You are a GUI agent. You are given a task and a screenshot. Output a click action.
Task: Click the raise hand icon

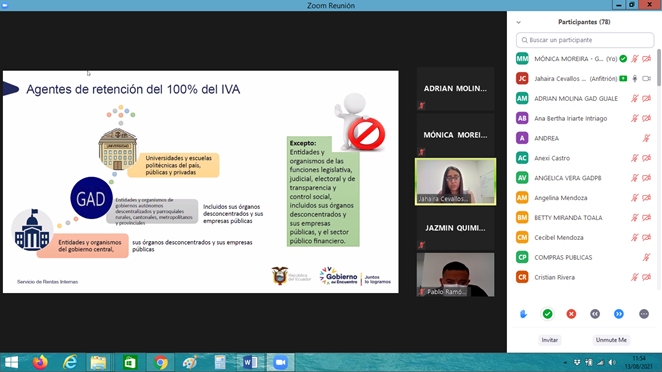pyautogui.click(x=524, y=314)
